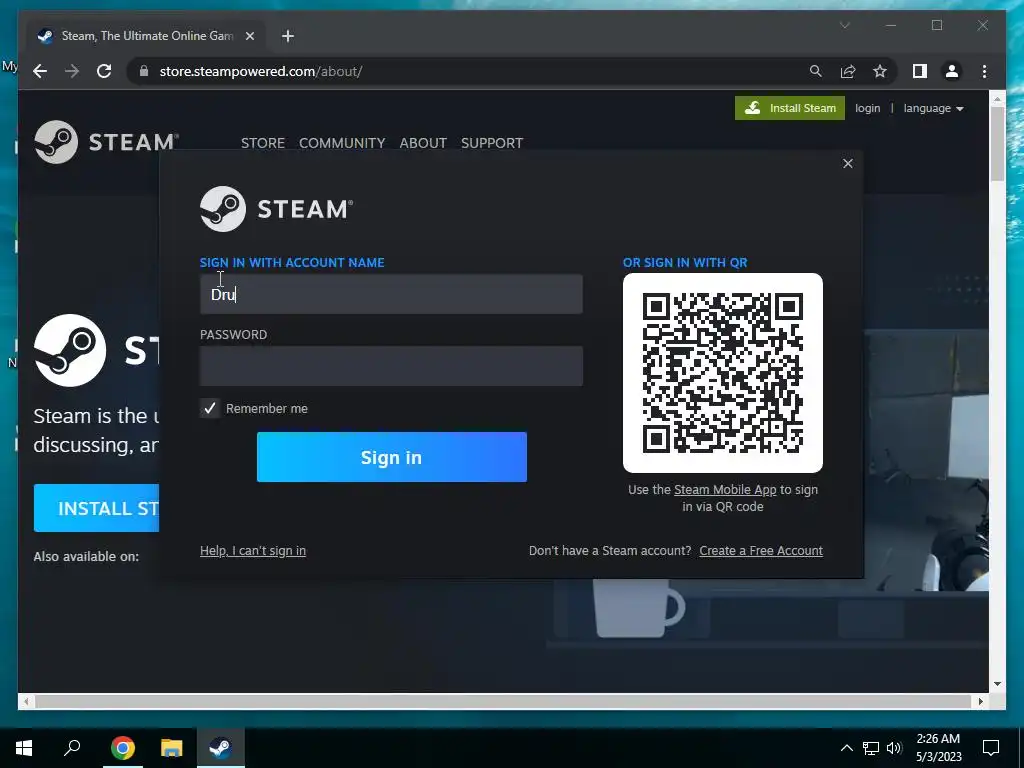Uncheck the Remember me checkbox
Screen dimensions: 1024x768
tap(210, 408)
